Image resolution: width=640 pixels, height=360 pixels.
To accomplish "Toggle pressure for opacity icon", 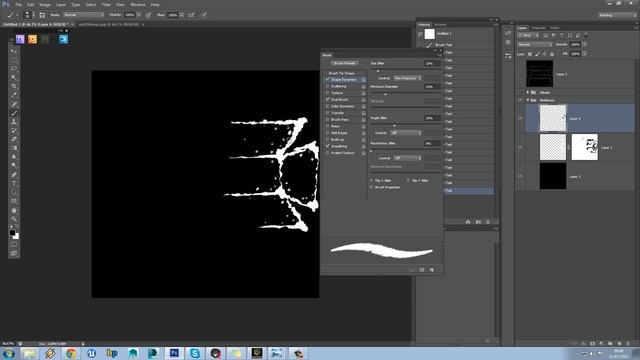I will 148,15.
